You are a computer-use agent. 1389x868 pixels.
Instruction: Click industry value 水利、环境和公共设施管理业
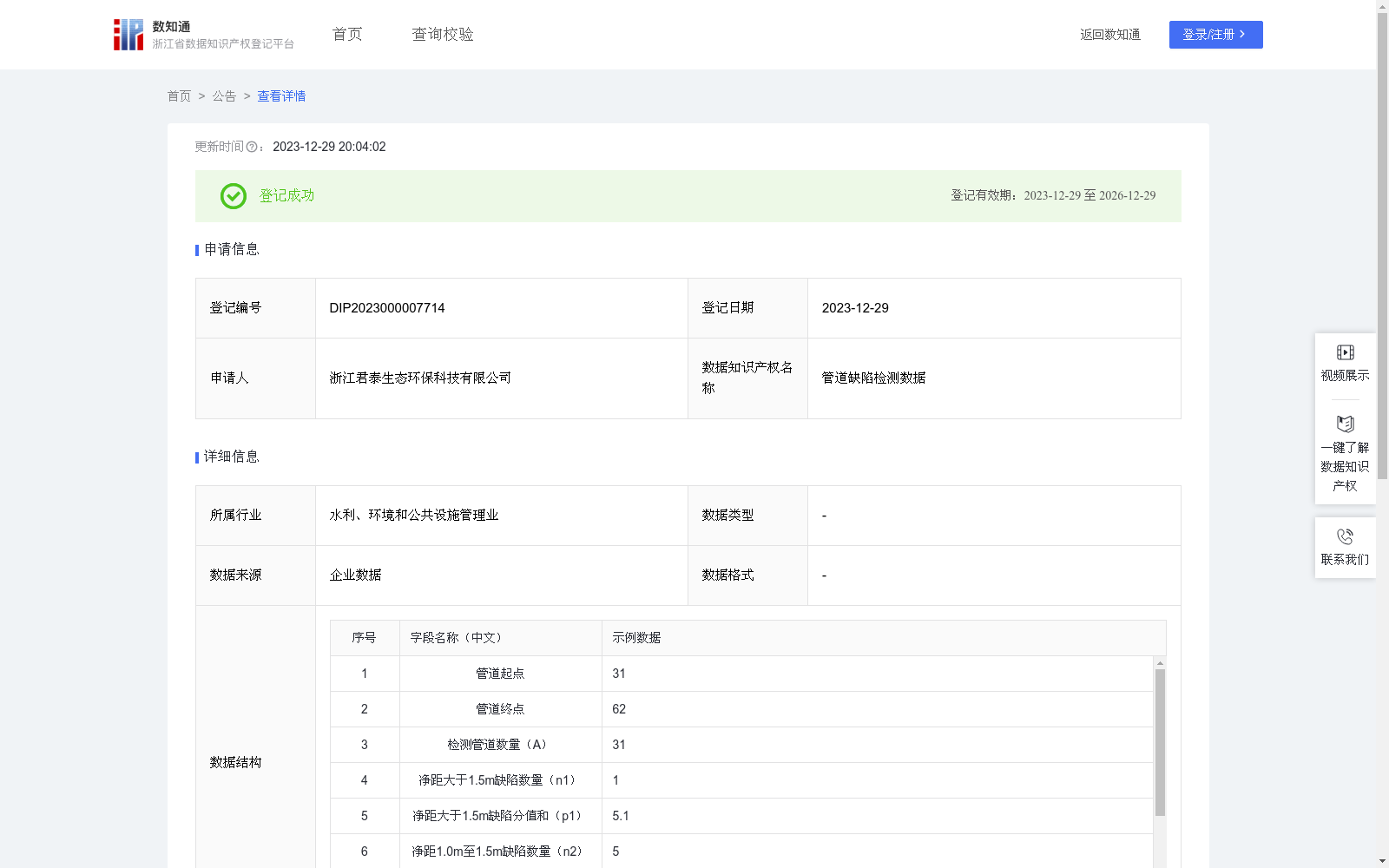pyautogui.click(x=414, y=516)
